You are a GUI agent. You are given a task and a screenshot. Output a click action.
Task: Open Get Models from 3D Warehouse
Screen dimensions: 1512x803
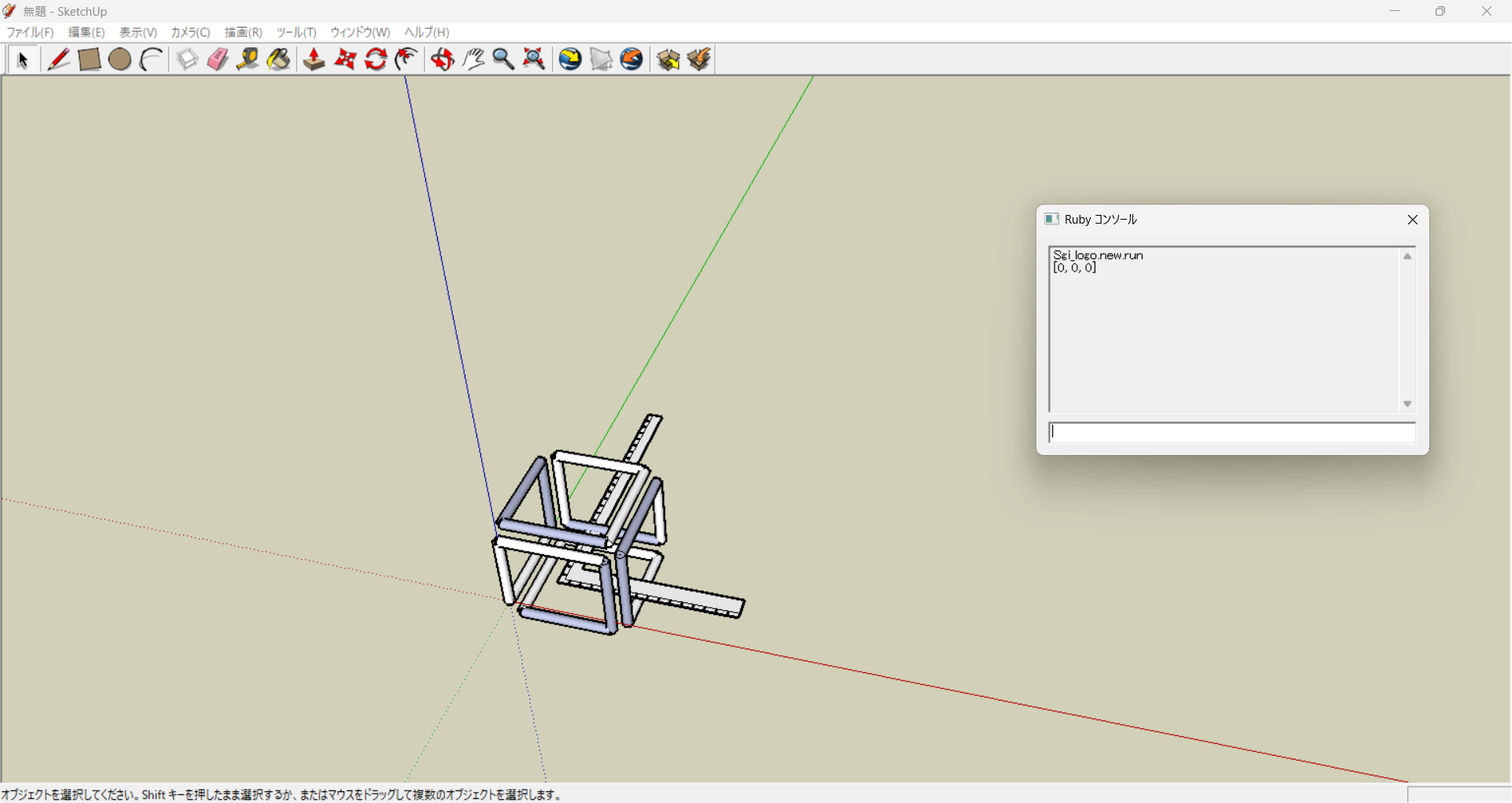coord(668,60)
